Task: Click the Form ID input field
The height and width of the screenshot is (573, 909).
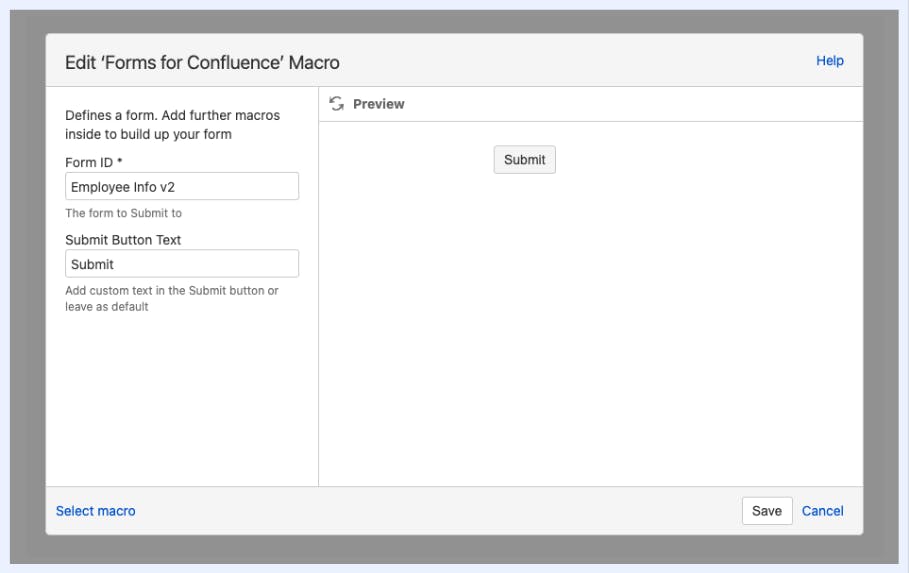Action: click(182, 186)
